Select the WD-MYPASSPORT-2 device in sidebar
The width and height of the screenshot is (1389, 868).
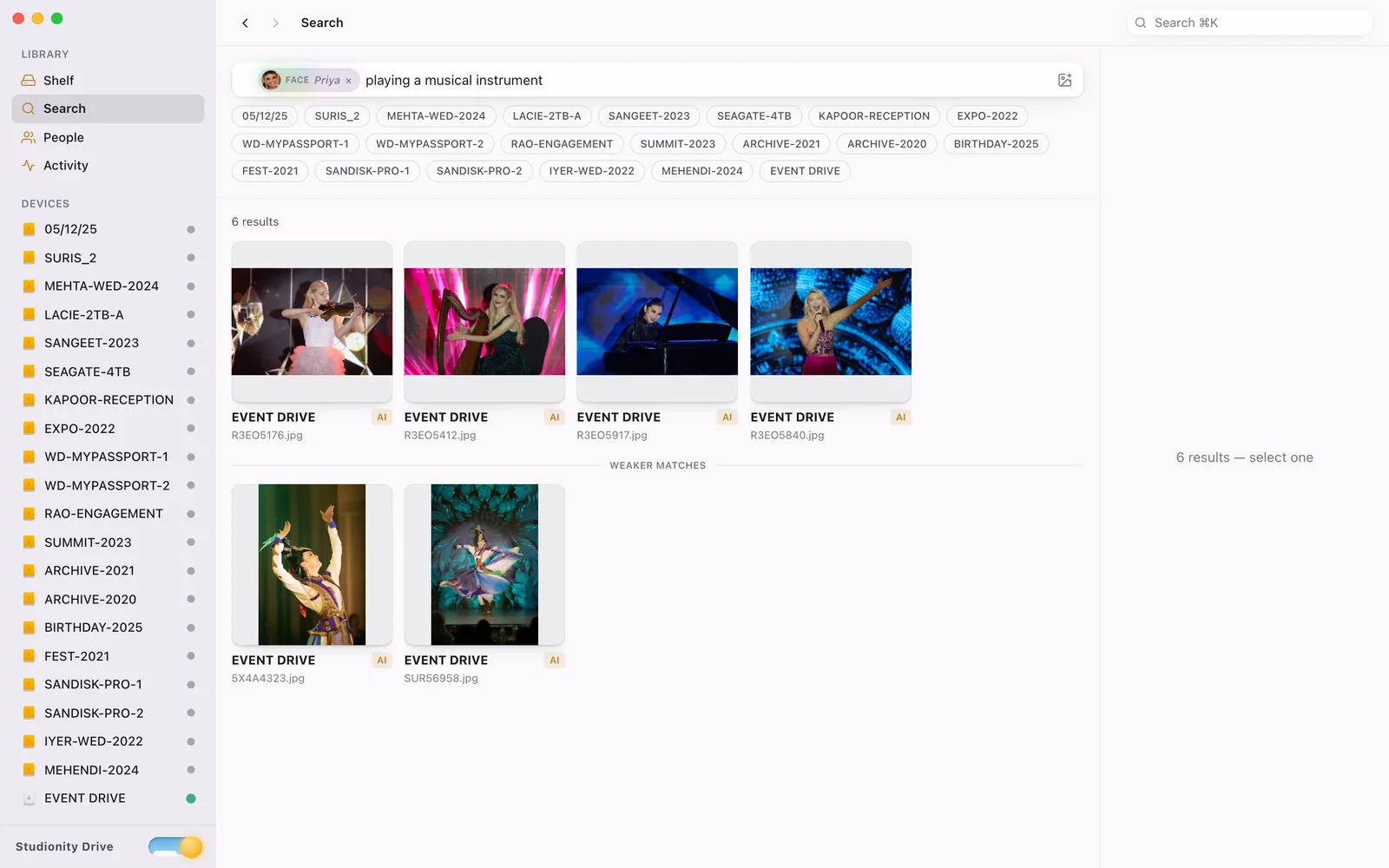(x=108, y=485)
